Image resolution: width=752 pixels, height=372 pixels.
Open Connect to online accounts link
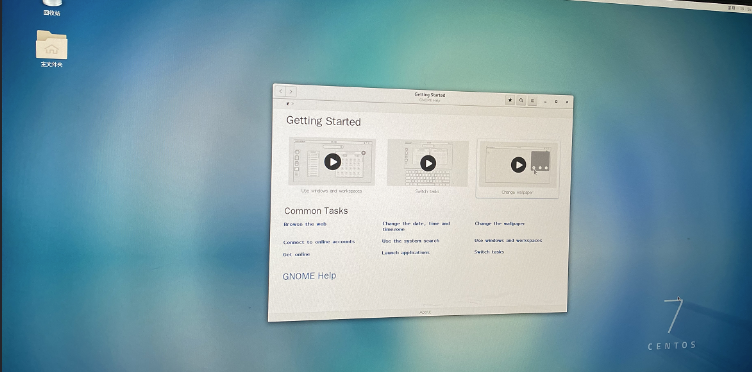tap(319, 242)
